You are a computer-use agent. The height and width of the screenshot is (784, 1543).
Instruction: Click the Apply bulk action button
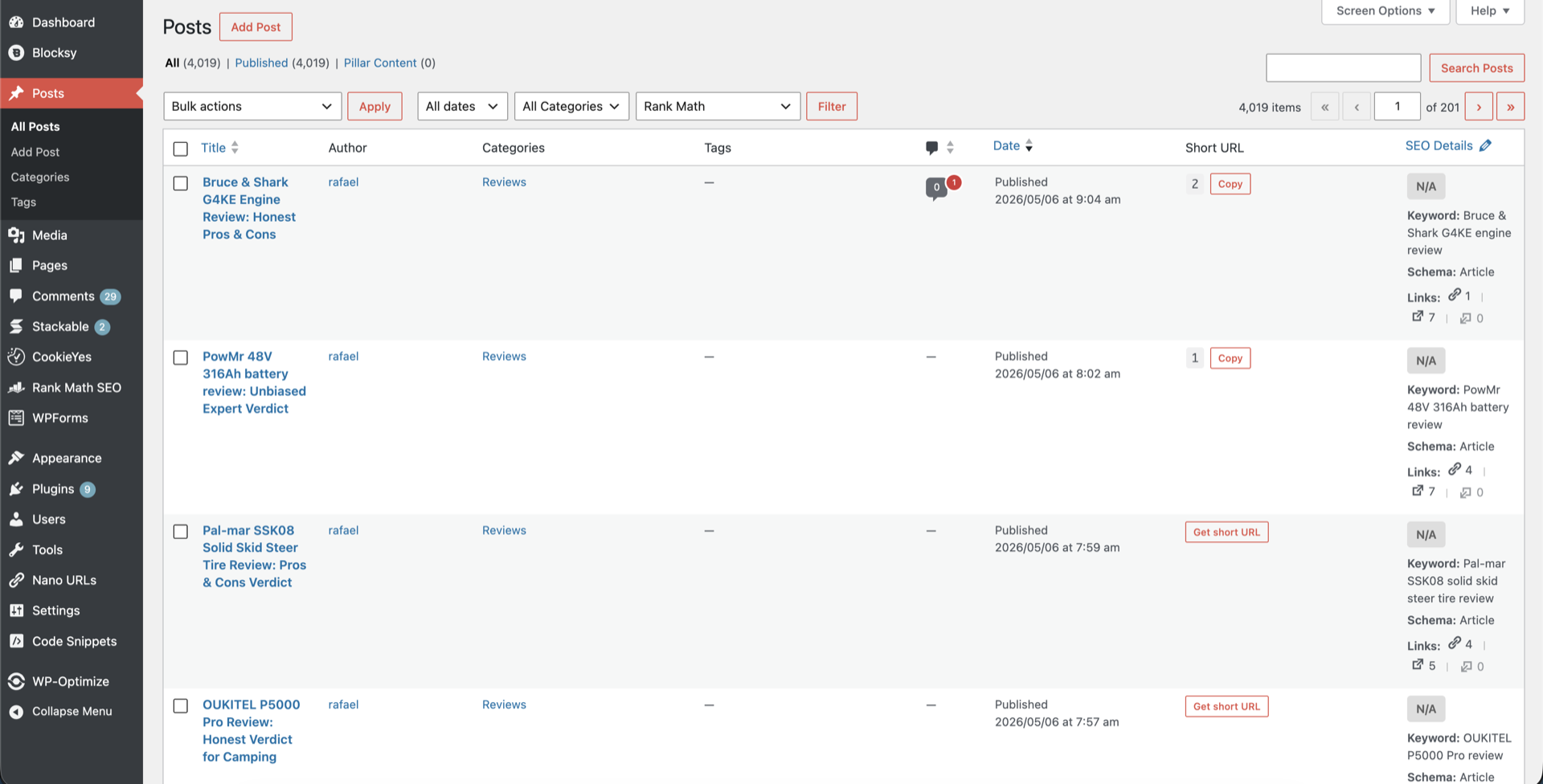pos(374,106)
